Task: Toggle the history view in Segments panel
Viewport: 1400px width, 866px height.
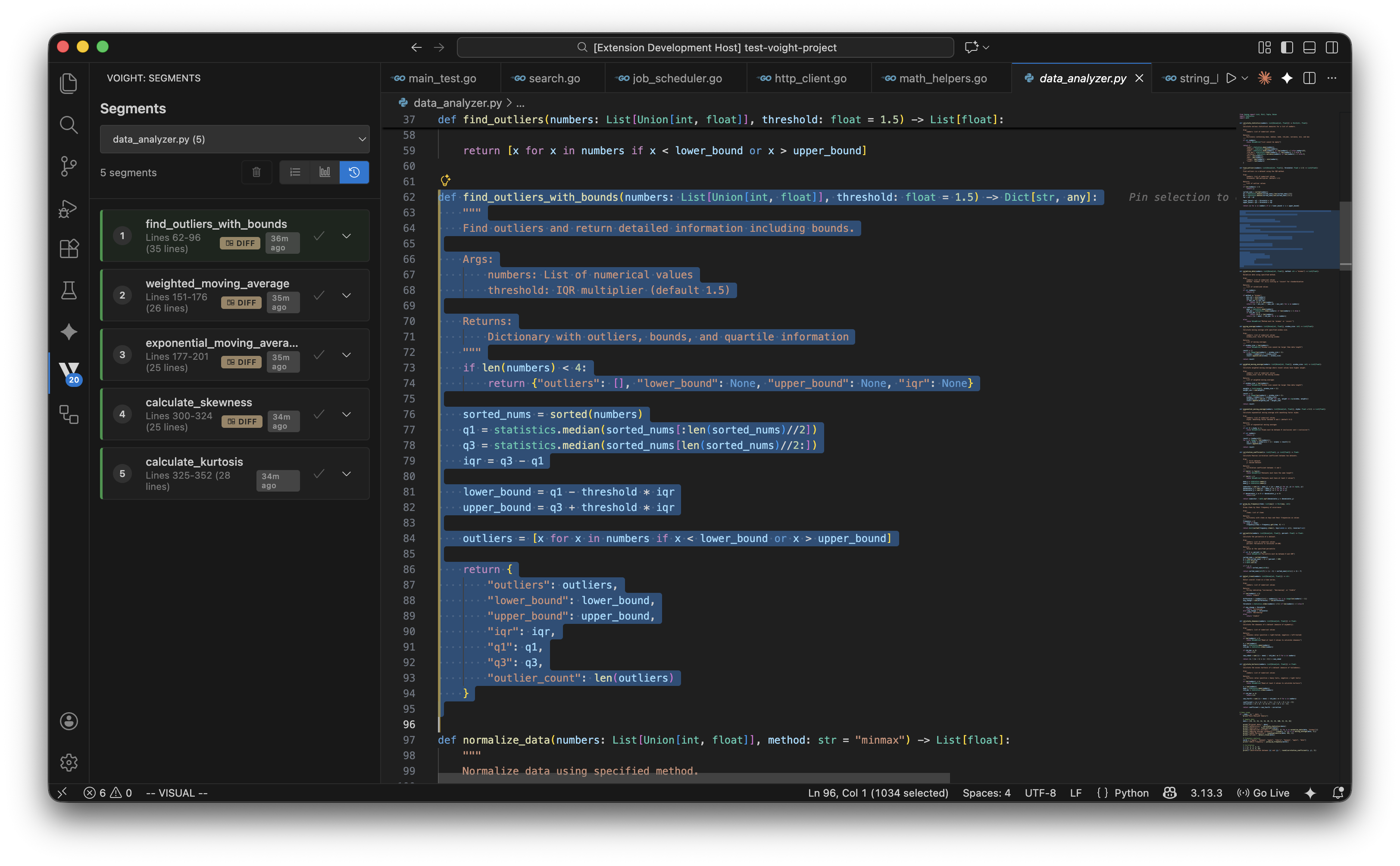Action: coord(354,172)
